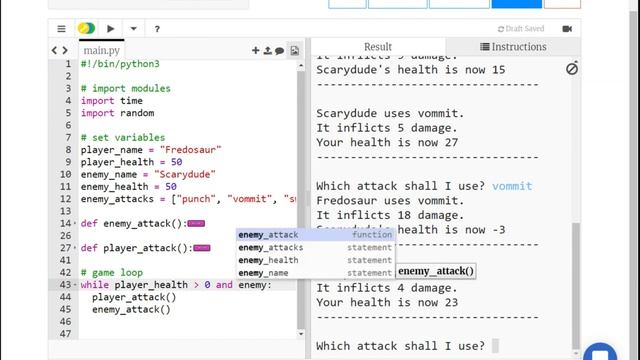Switch to the Result tab

(378, 47)
